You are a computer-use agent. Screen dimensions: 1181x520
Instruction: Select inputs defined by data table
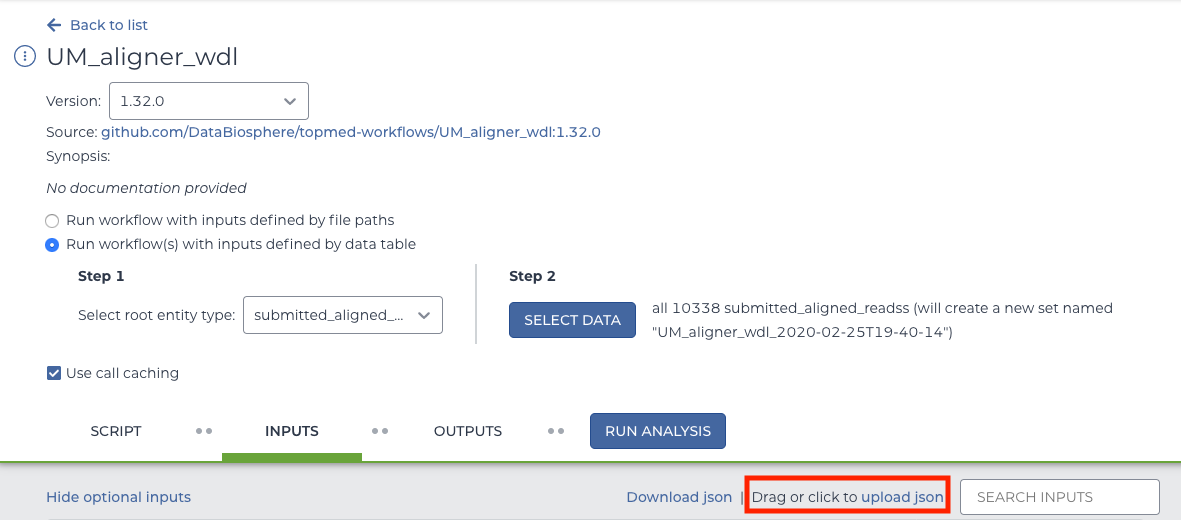coord(52,244)
